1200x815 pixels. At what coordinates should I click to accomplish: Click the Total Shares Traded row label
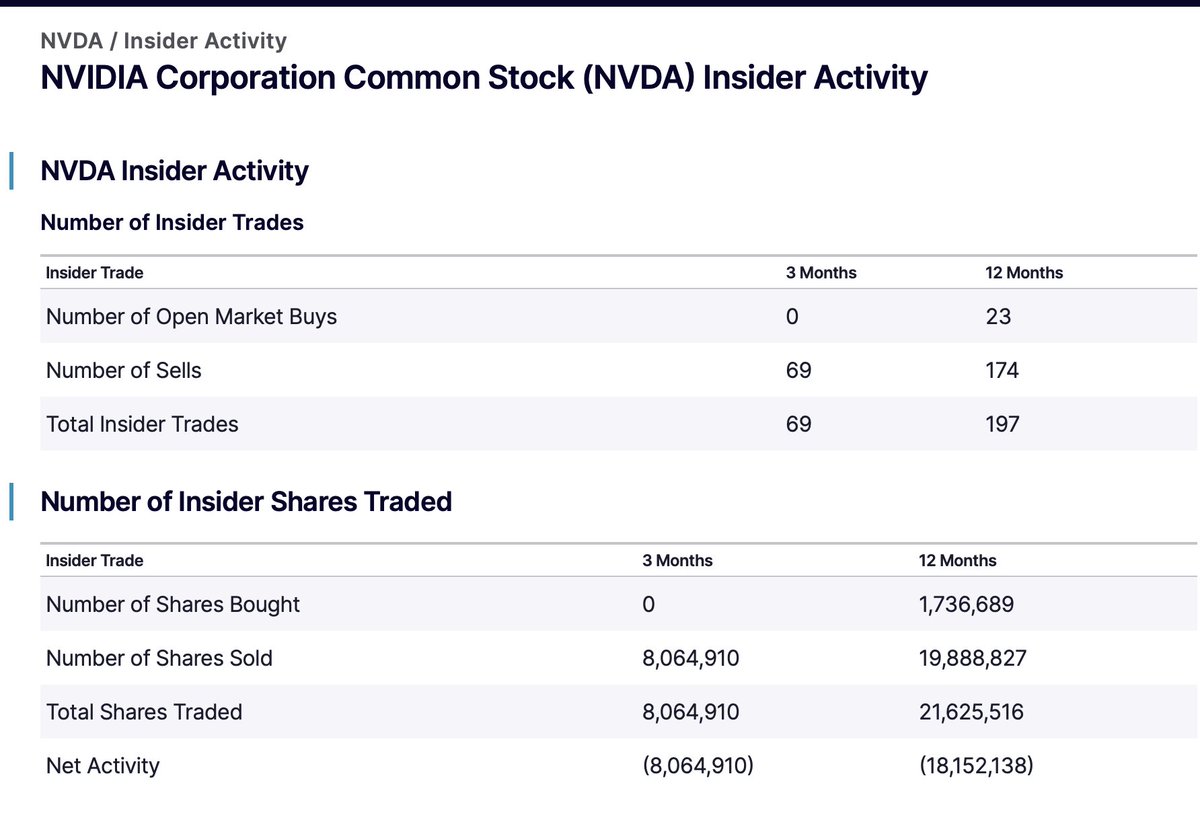point(144,712)
